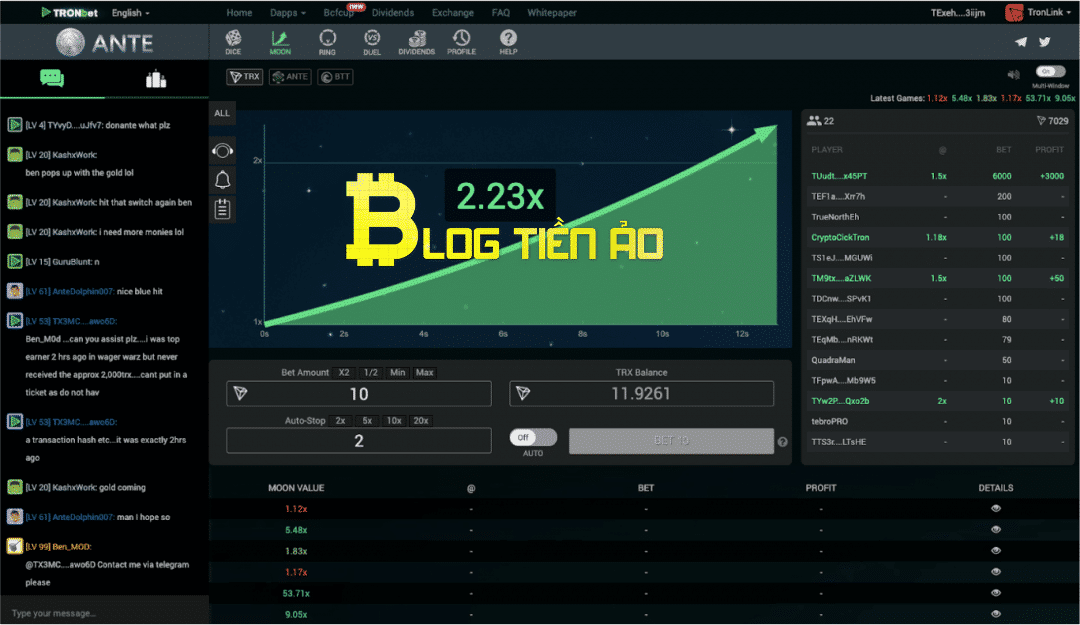This screenshot has height=625, width=1080.
Task: Open the Telegram link icon
Action: [1021, 42]
